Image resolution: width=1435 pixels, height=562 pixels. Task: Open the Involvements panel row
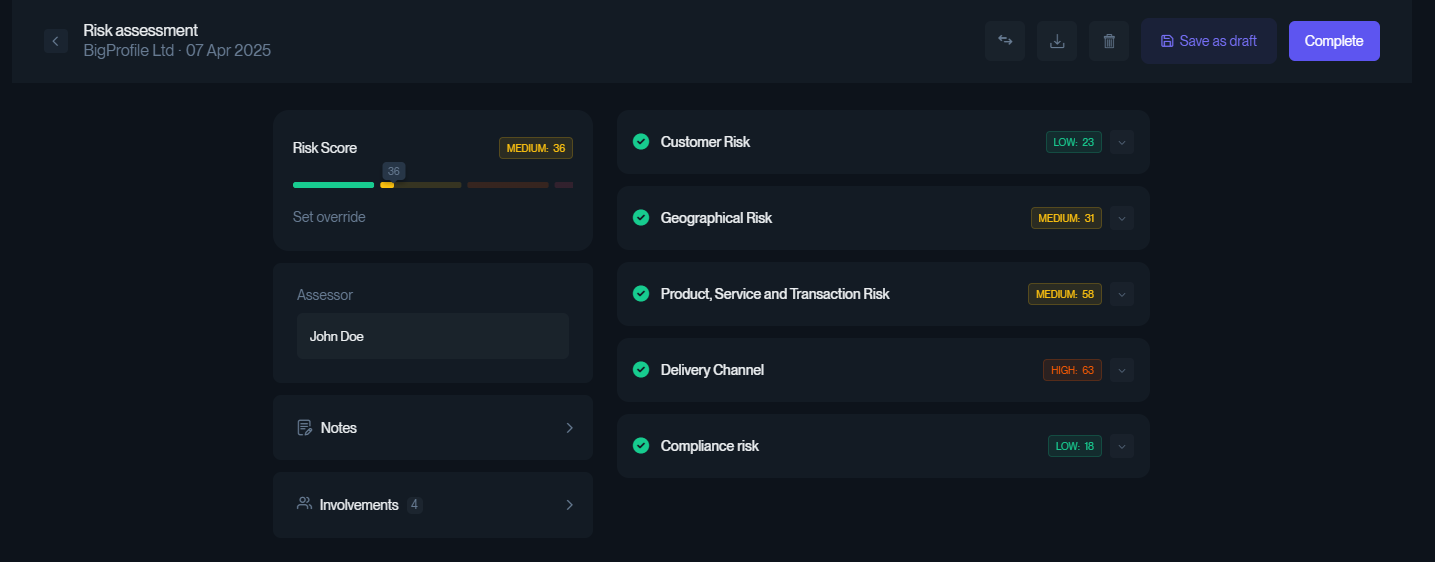433,505
